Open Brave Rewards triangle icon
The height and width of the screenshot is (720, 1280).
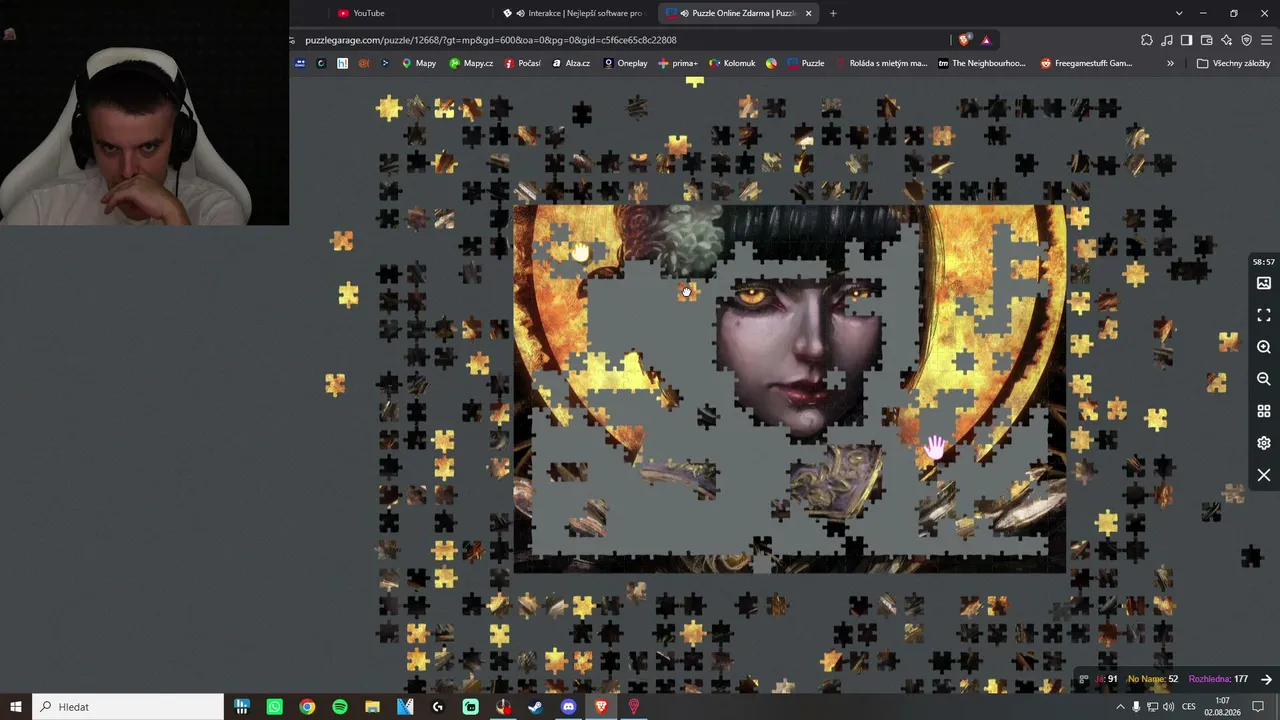point(986,40)
